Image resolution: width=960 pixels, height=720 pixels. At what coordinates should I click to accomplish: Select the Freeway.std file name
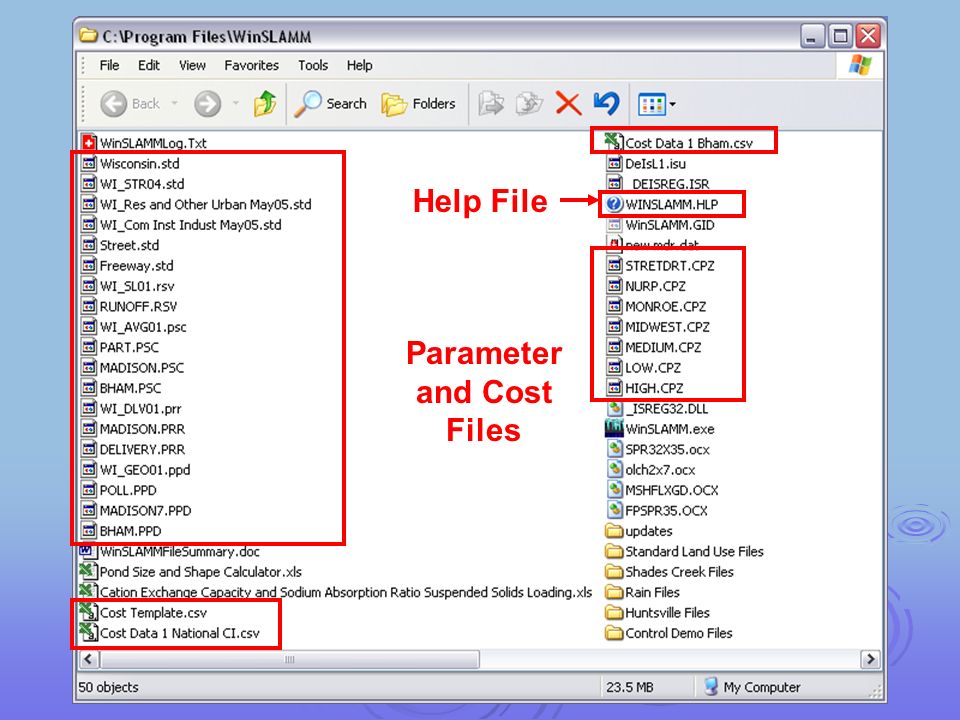pyautogui.click(x=137, y=266)
